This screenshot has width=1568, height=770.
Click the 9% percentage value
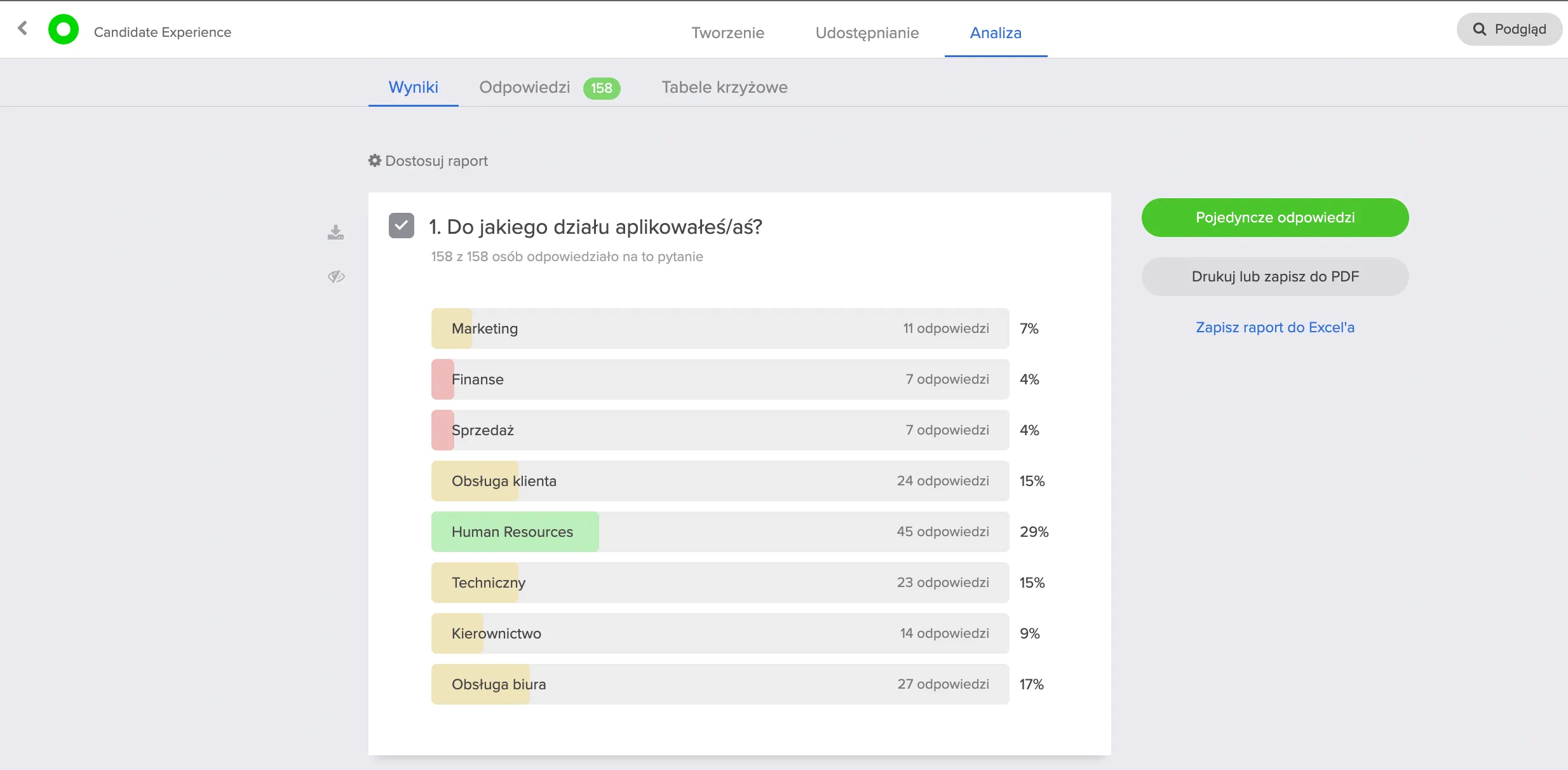click(x=1030, y=633)
